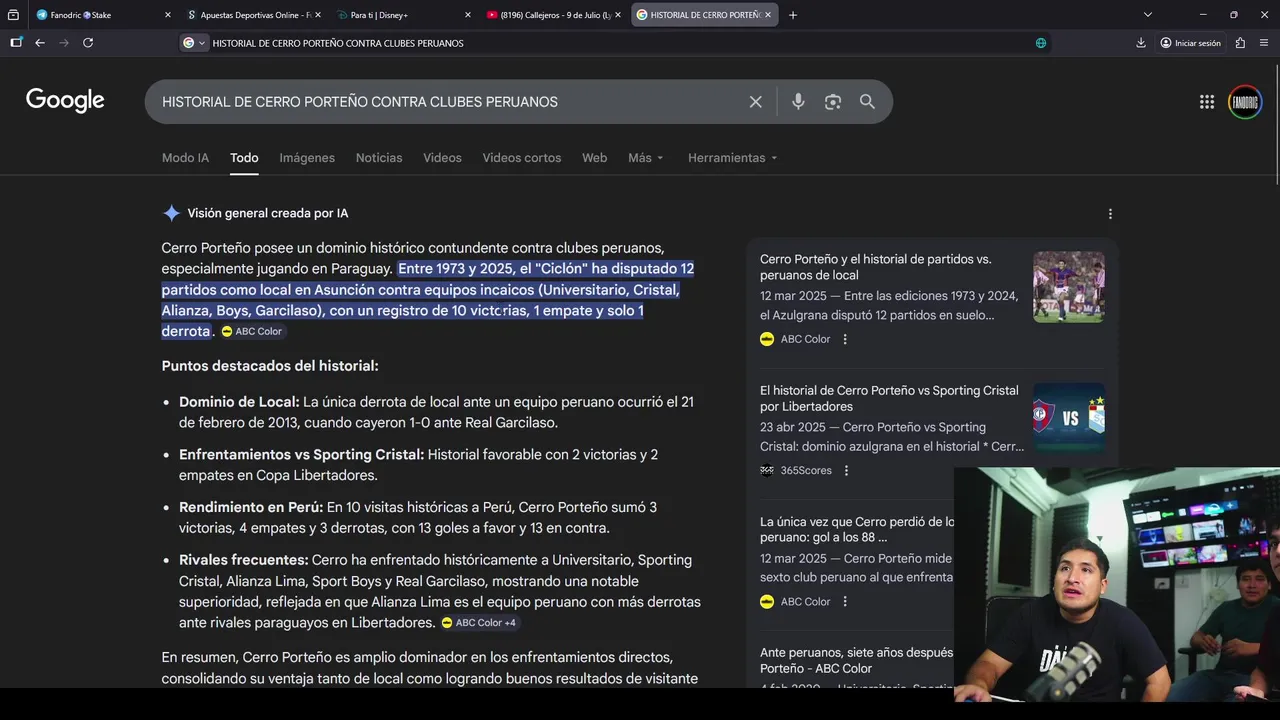Select the Todo search tab
Viewport: 1280px width, 720px height.
pos(244,158)
